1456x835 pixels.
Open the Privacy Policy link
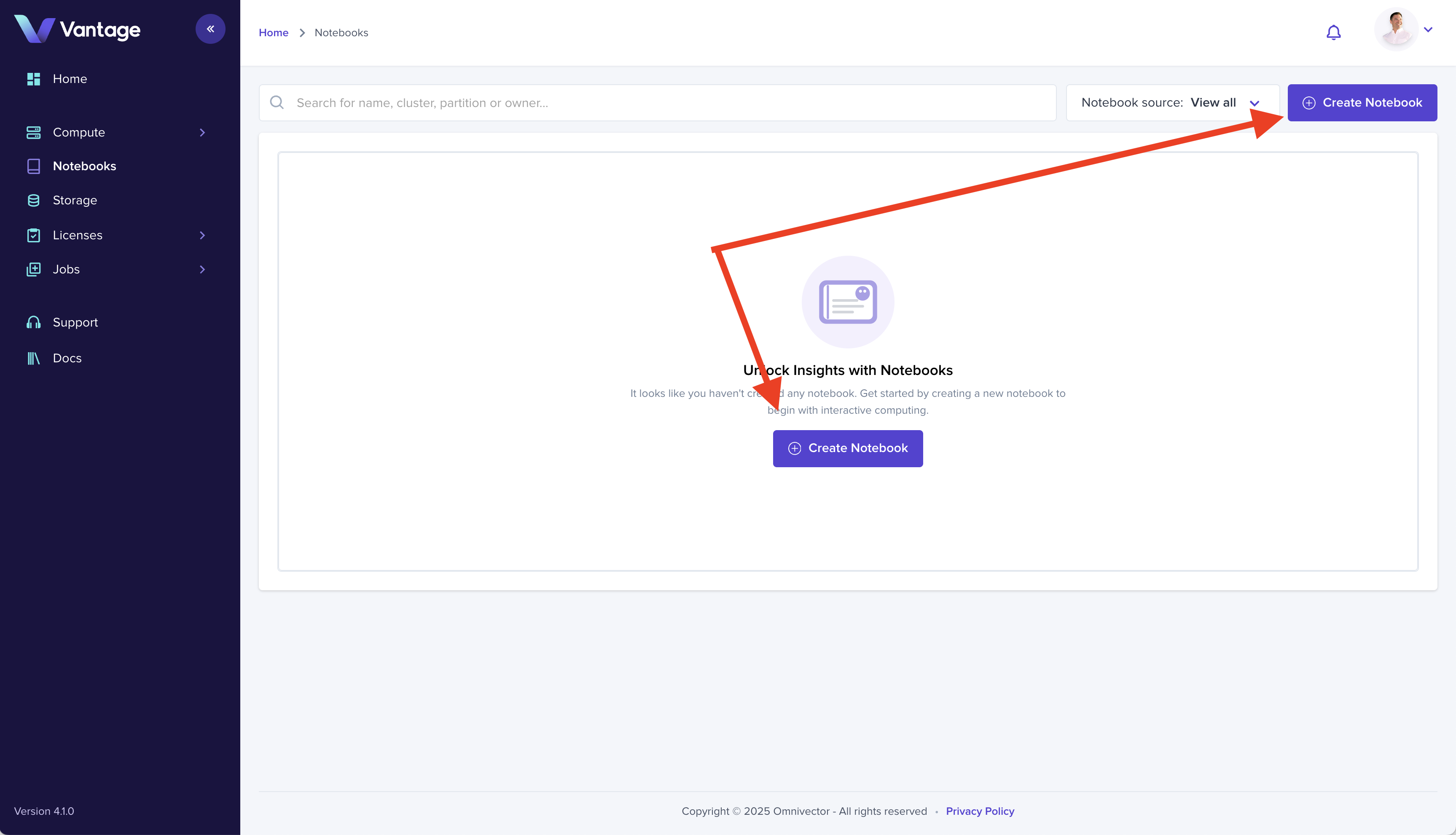(979, 811)
